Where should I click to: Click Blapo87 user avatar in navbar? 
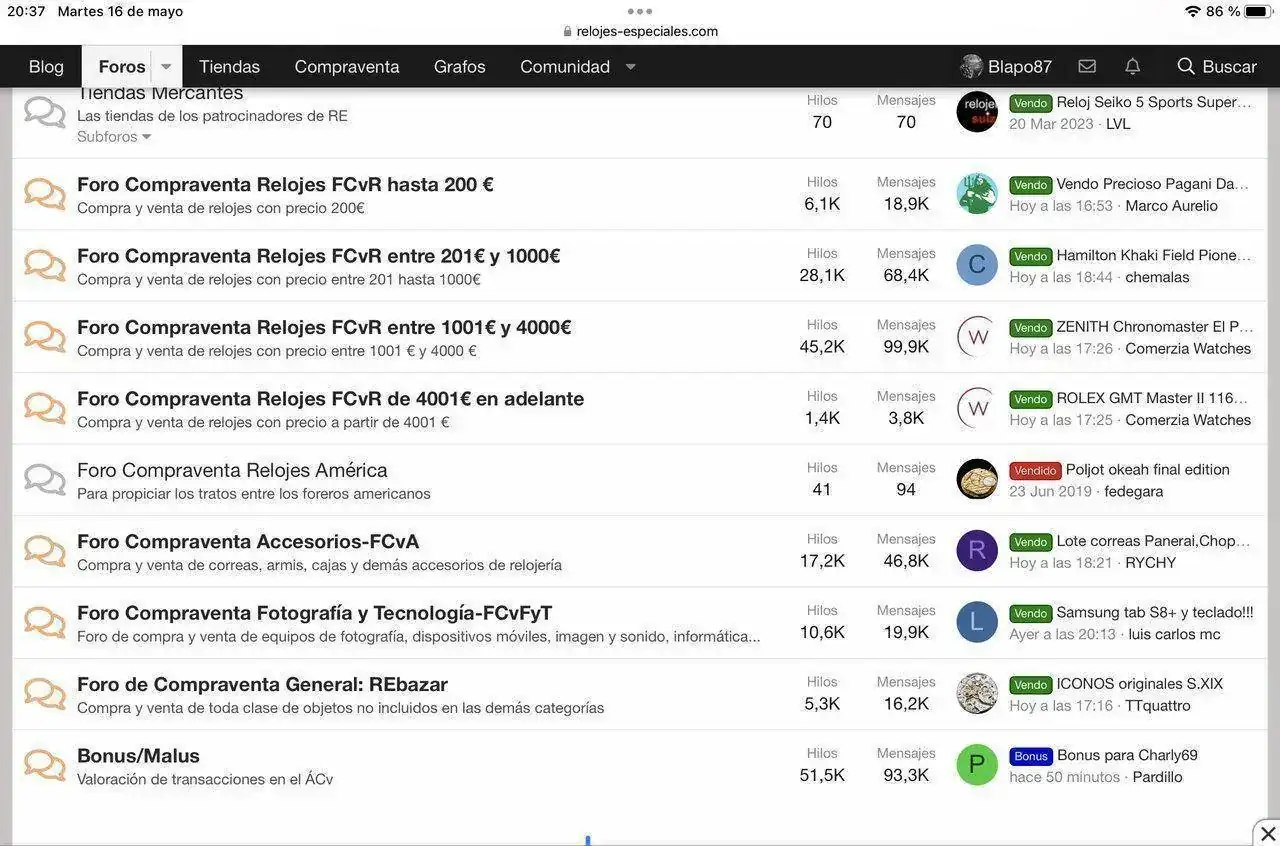(971, 66)
